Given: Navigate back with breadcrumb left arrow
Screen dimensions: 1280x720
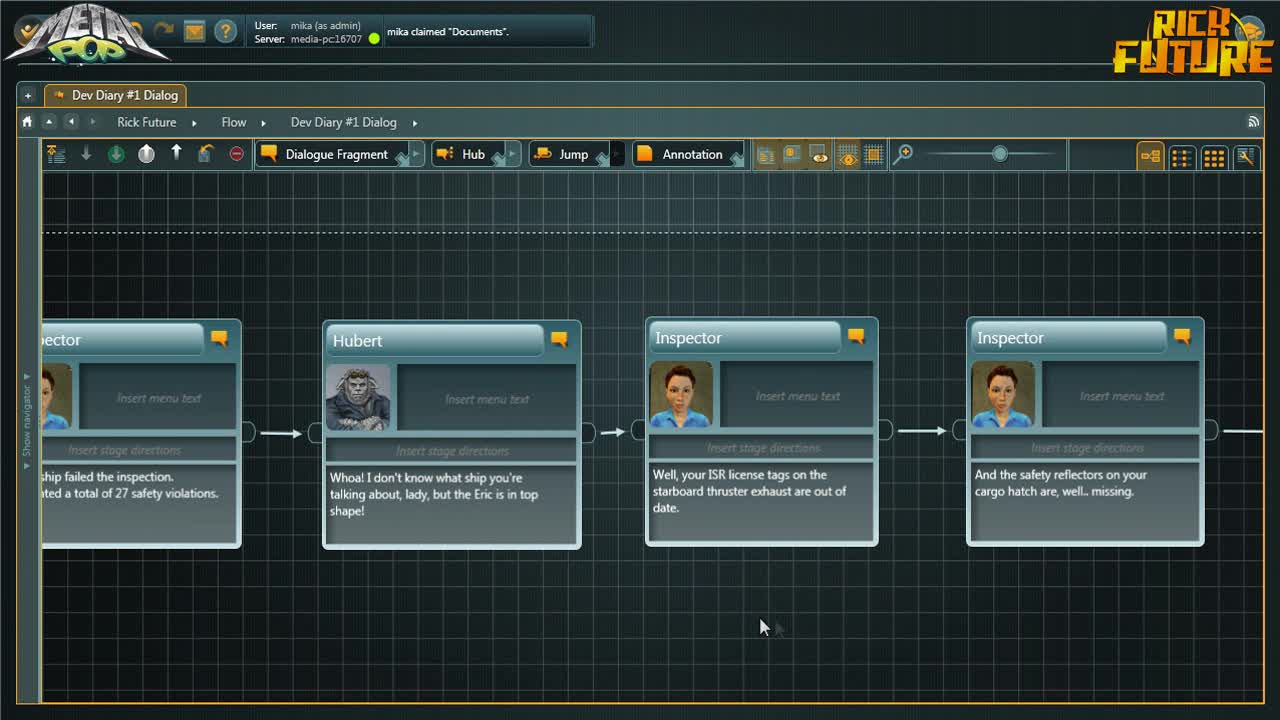Looking at the screenshot, I should point(71,122).
